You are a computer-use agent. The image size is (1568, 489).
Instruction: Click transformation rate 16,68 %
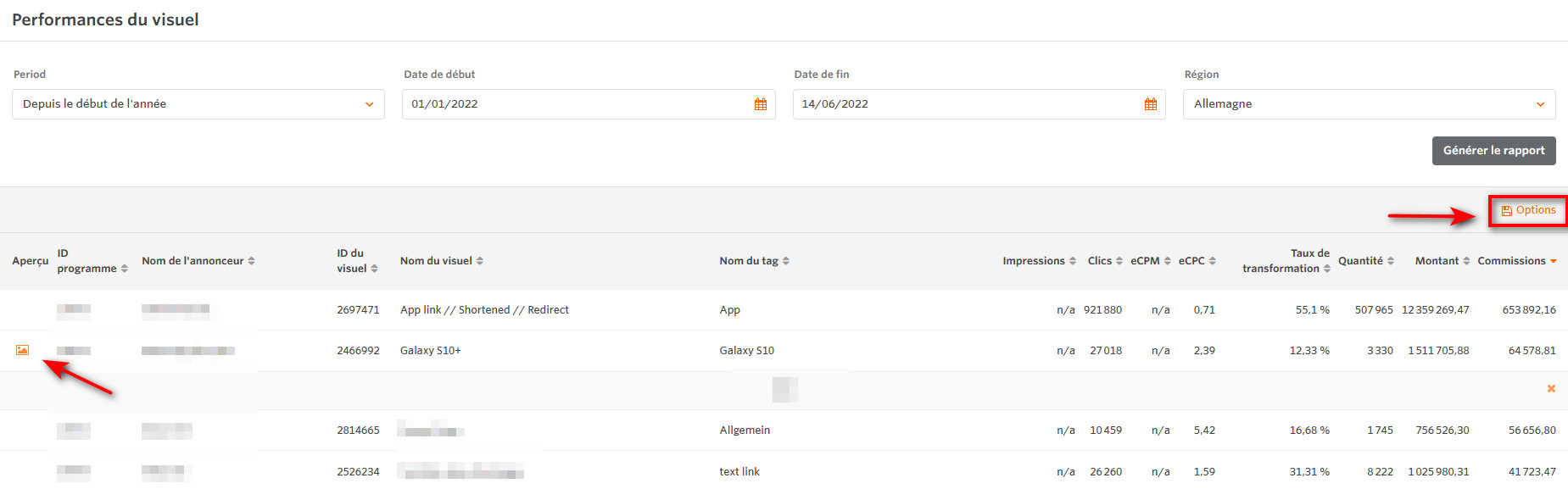click(1309, 431)
